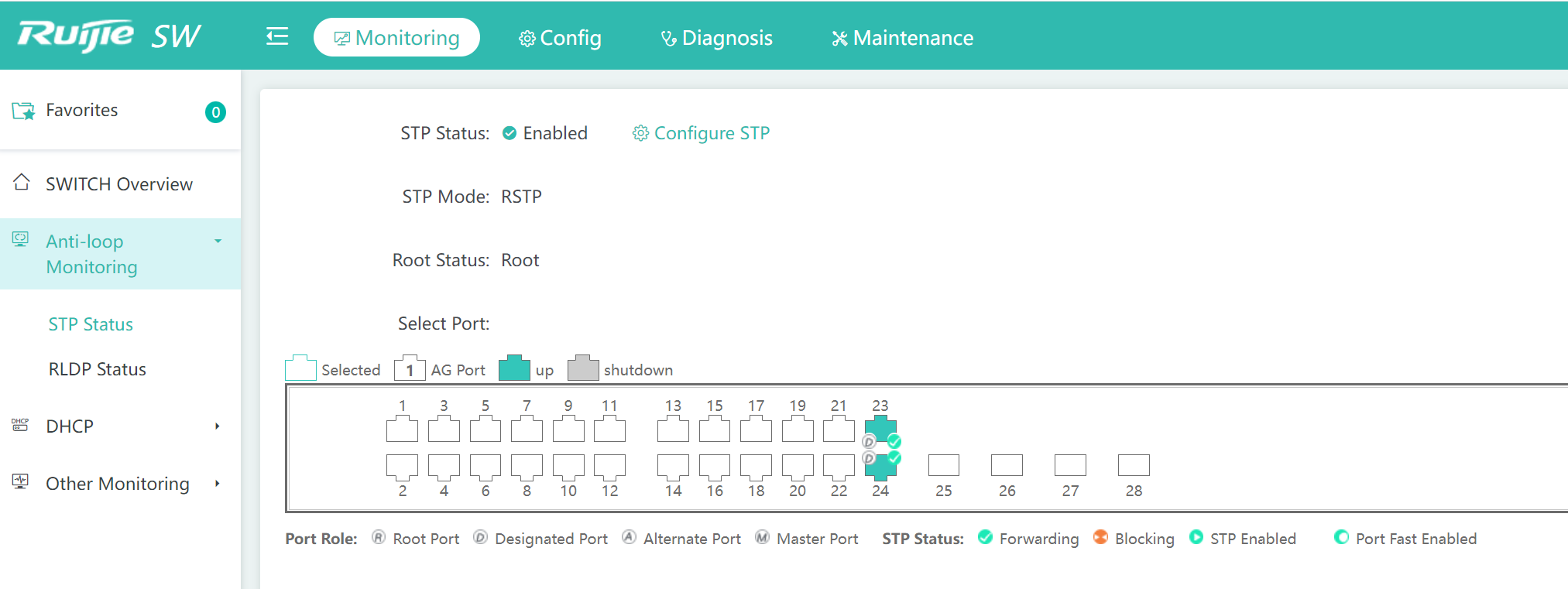Open RLDP Status page
Viewport: 1568px width, 589px height.
coord(98,369)
